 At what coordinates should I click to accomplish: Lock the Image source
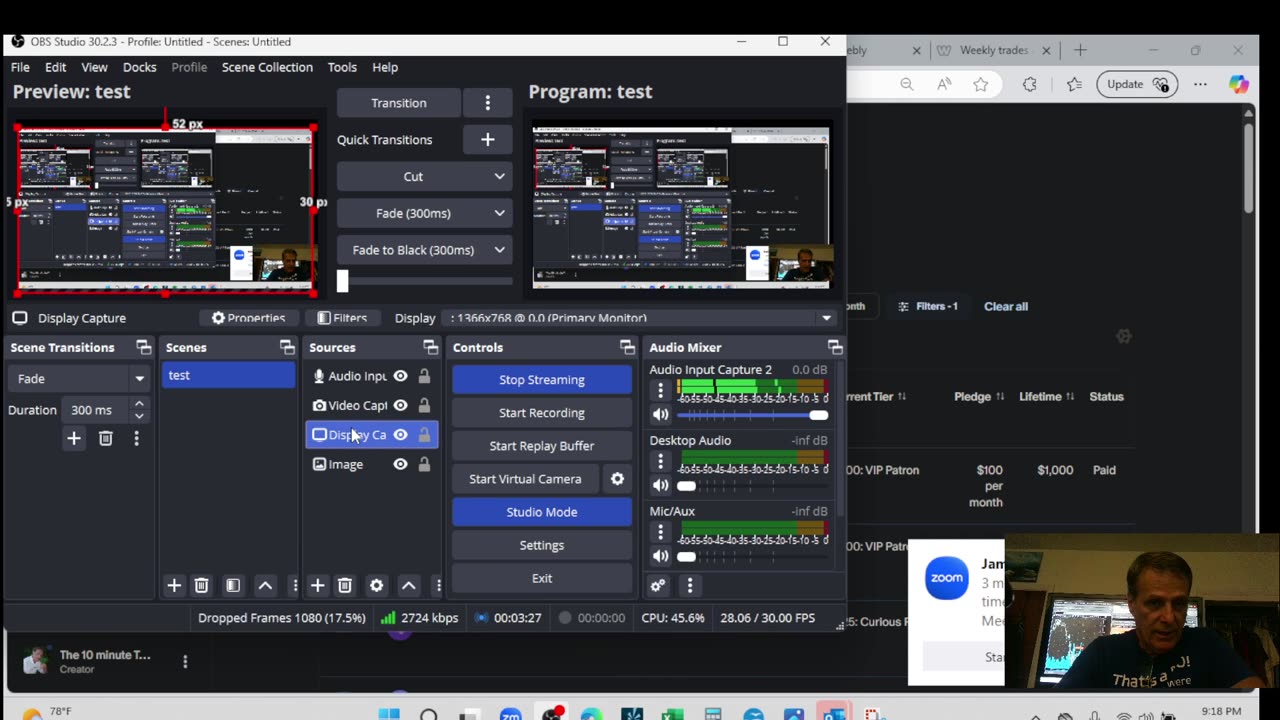coord(425,464)
